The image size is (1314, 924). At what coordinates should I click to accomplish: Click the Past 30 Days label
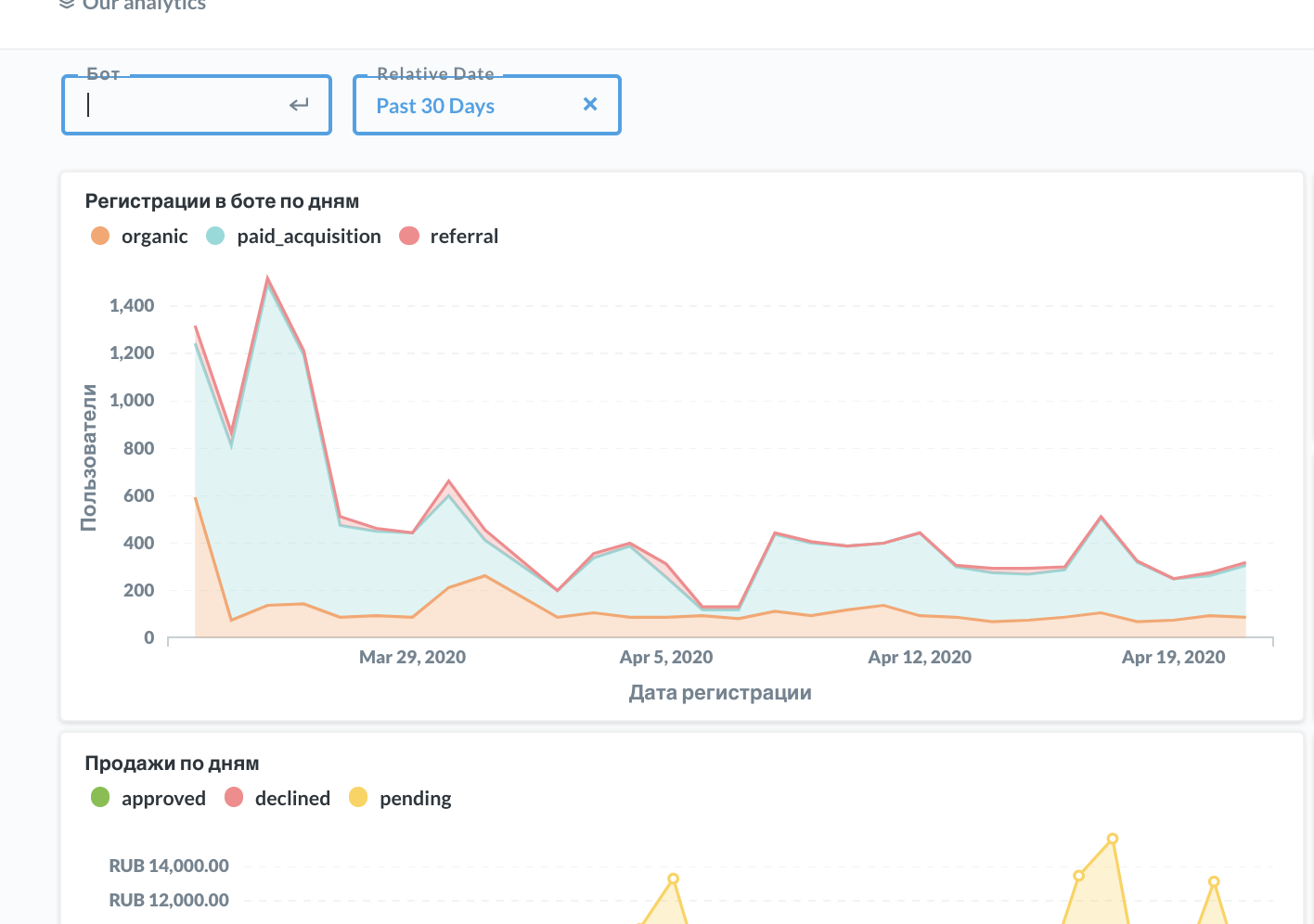point(435,105)
